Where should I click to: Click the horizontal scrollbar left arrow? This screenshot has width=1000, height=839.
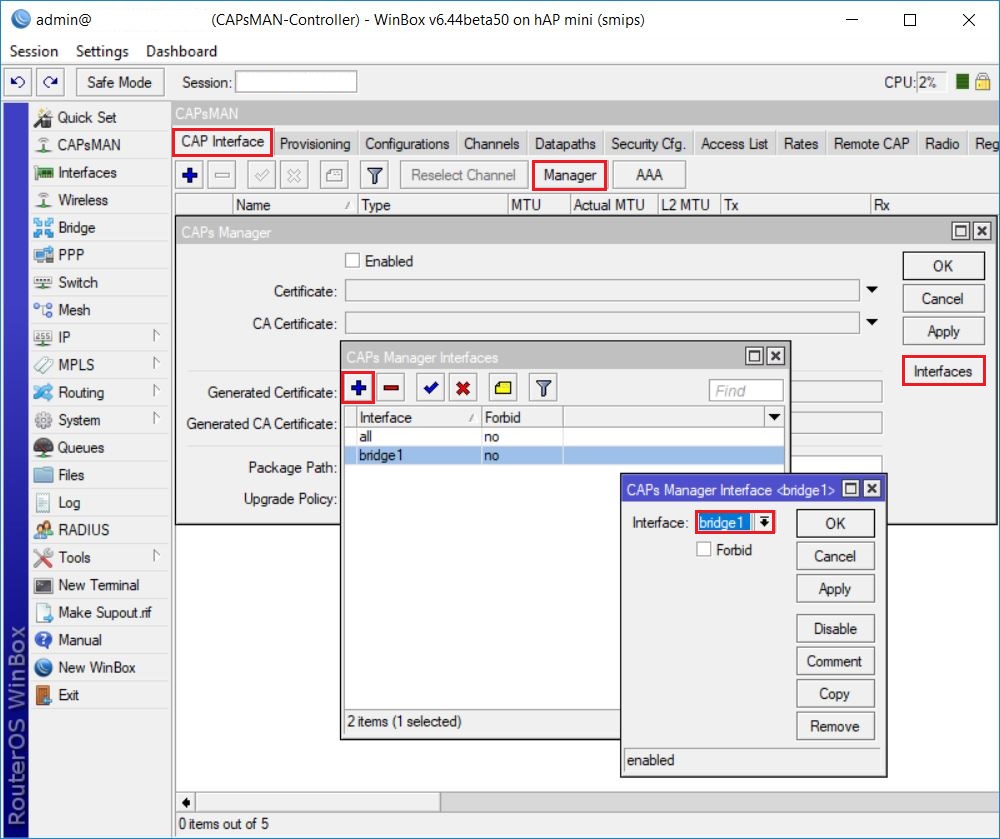(186, 802)
